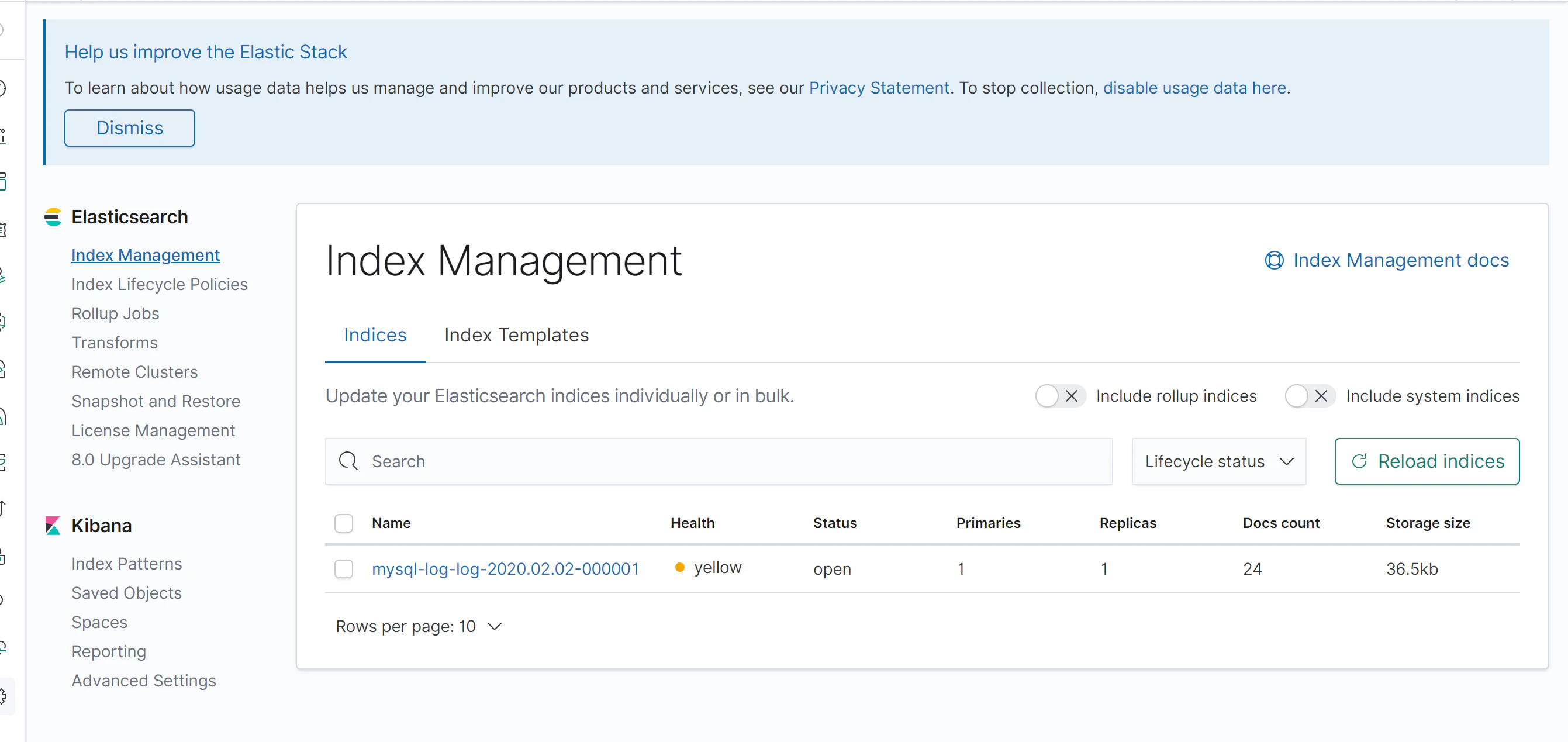
Task: Open the mysql-log-log-2020.02.02-000001 index
Action: click(x=505, y=569)
